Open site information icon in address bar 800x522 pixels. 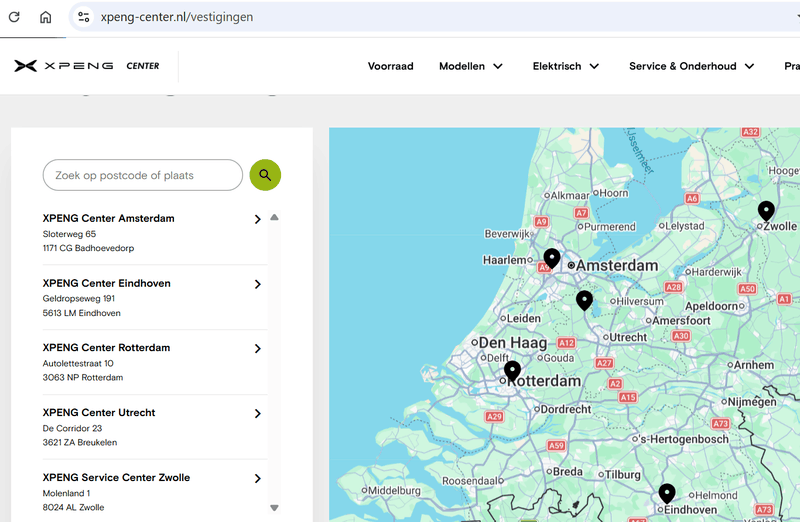[x=84, y=17]
